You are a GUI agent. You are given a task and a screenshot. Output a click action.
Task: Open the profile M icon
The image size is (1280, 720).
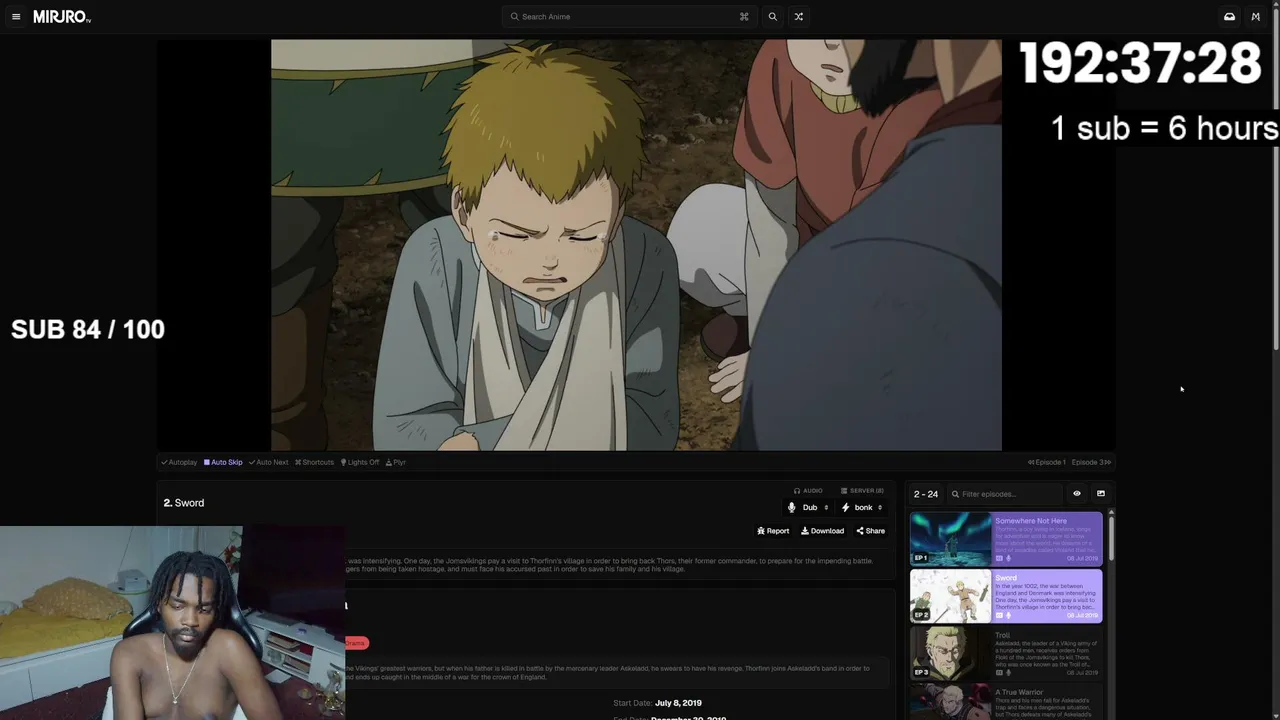[1256, 17]
